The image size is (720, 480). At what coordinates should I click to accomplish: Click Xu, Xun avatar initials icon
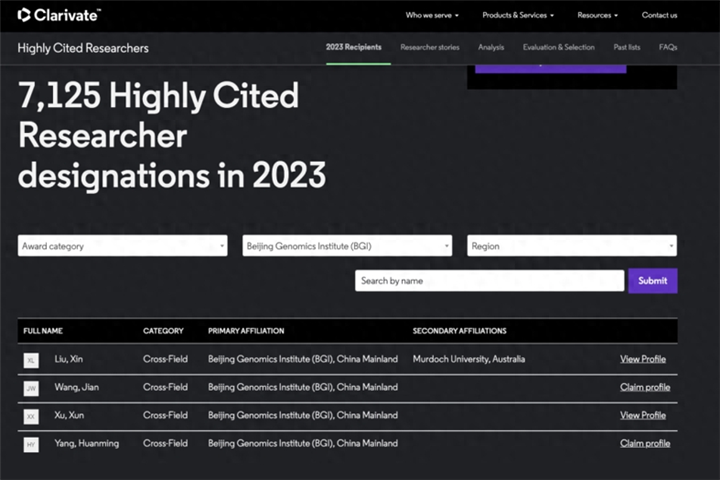(31, 416)
